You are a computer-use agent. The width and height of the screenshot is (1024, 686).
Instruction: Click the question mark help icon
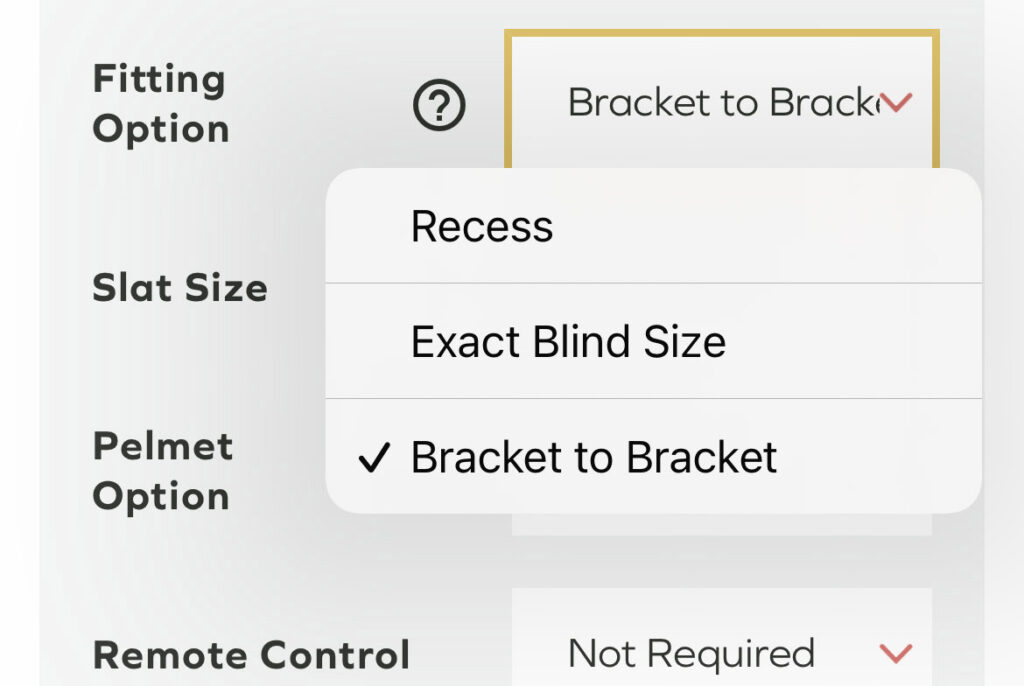pos(439,106)
